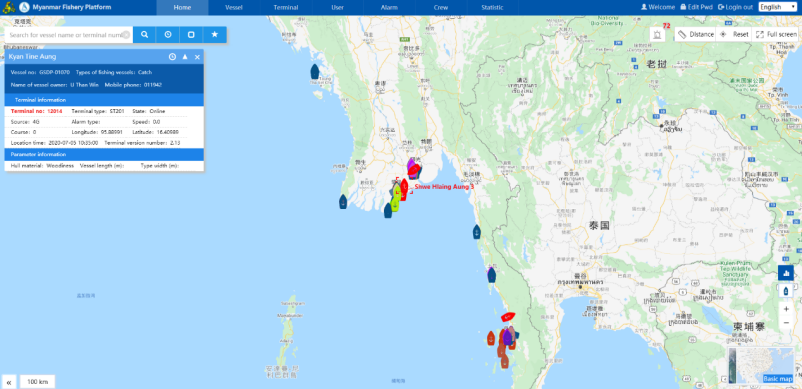Click the bar chart statistics map button

[786, 272]
